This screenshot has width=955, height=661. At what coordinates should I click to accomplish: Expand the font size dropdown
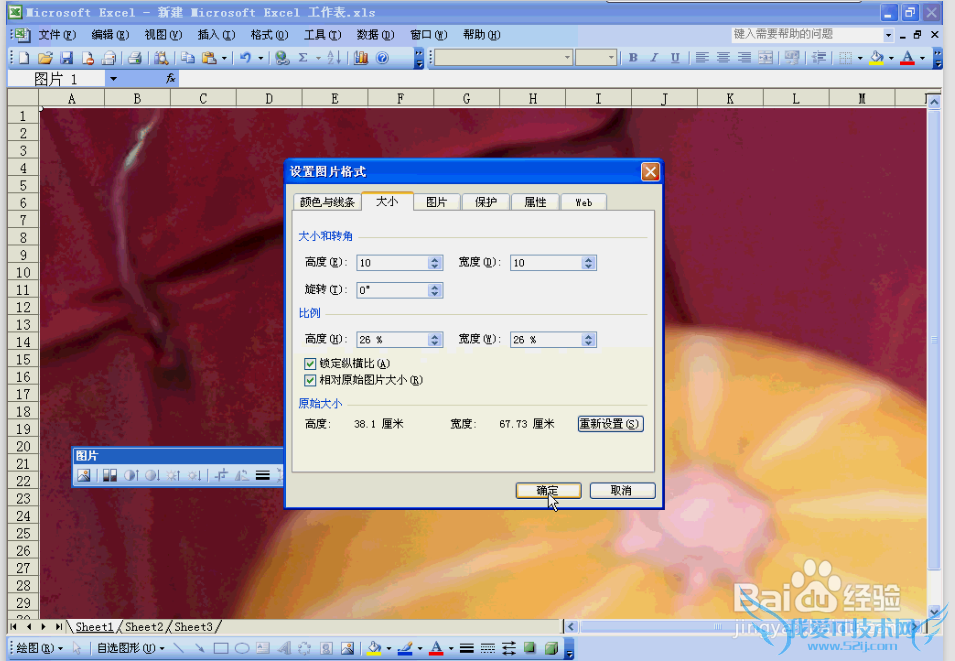611,58
